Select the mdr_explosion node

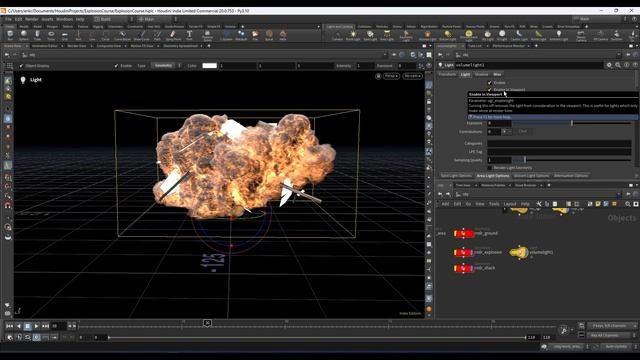pos(464,252)
